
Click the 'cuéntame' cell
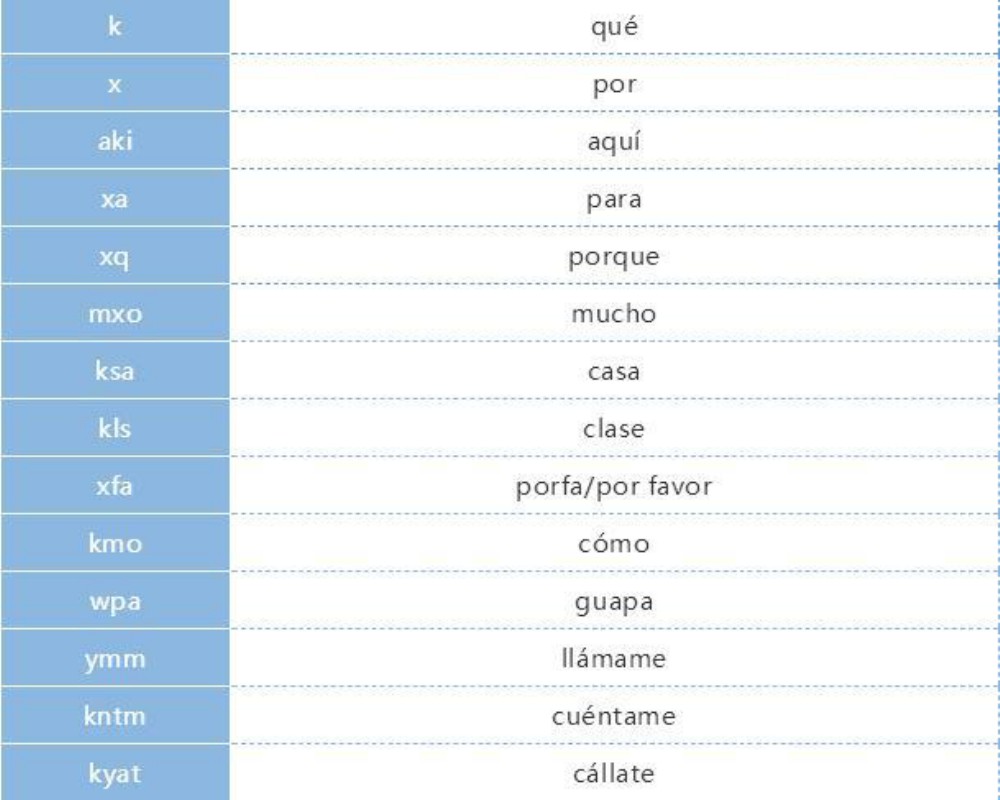click(615, 718)
